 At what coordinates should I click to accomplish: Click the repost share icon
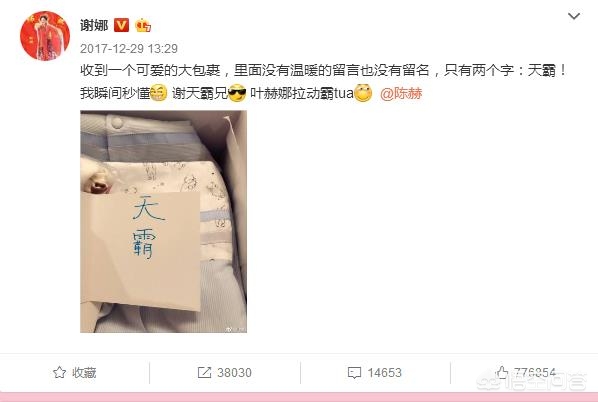point(204,373)
